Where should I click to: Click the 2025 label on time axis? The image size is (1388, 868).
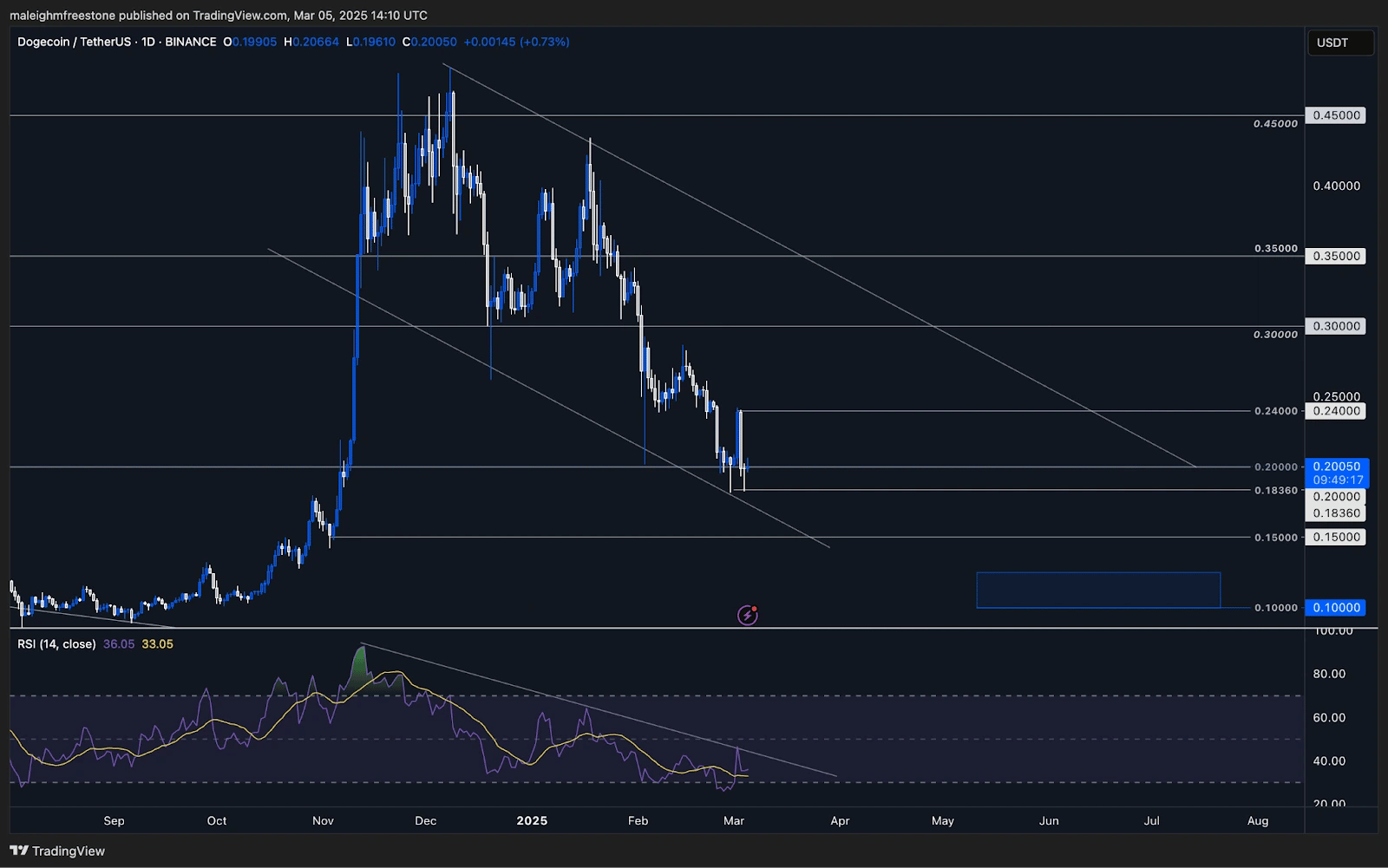[x=532, y=820]
